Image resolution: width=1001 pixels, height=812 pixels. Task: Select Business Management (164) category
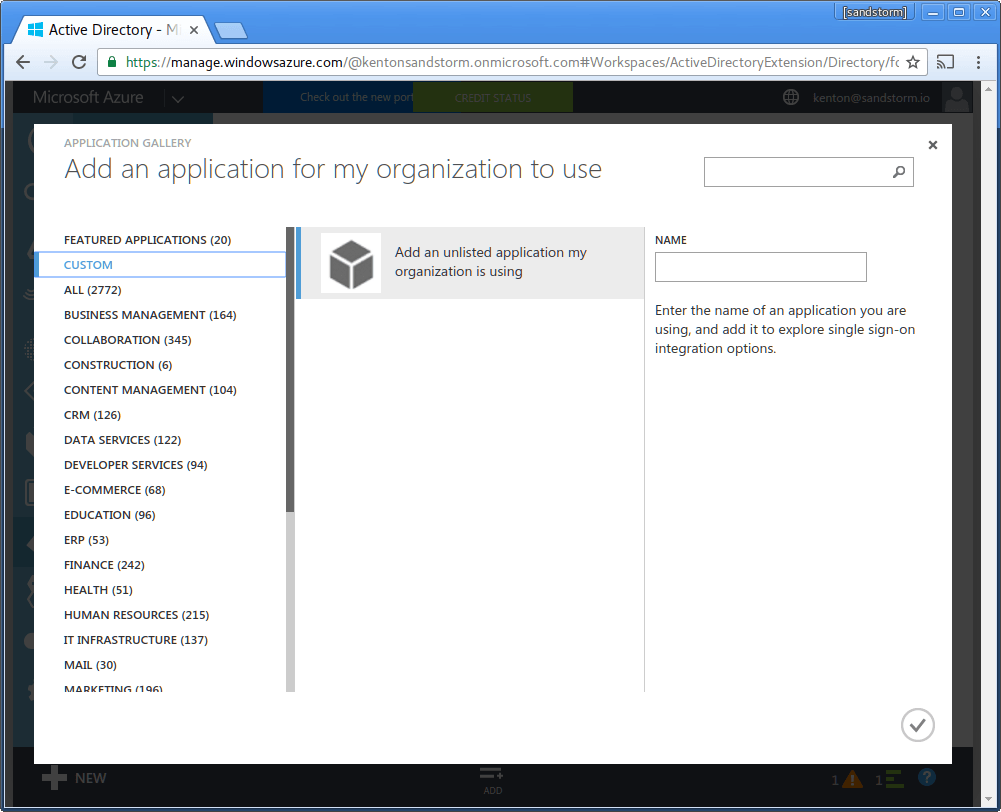point(150,315)
